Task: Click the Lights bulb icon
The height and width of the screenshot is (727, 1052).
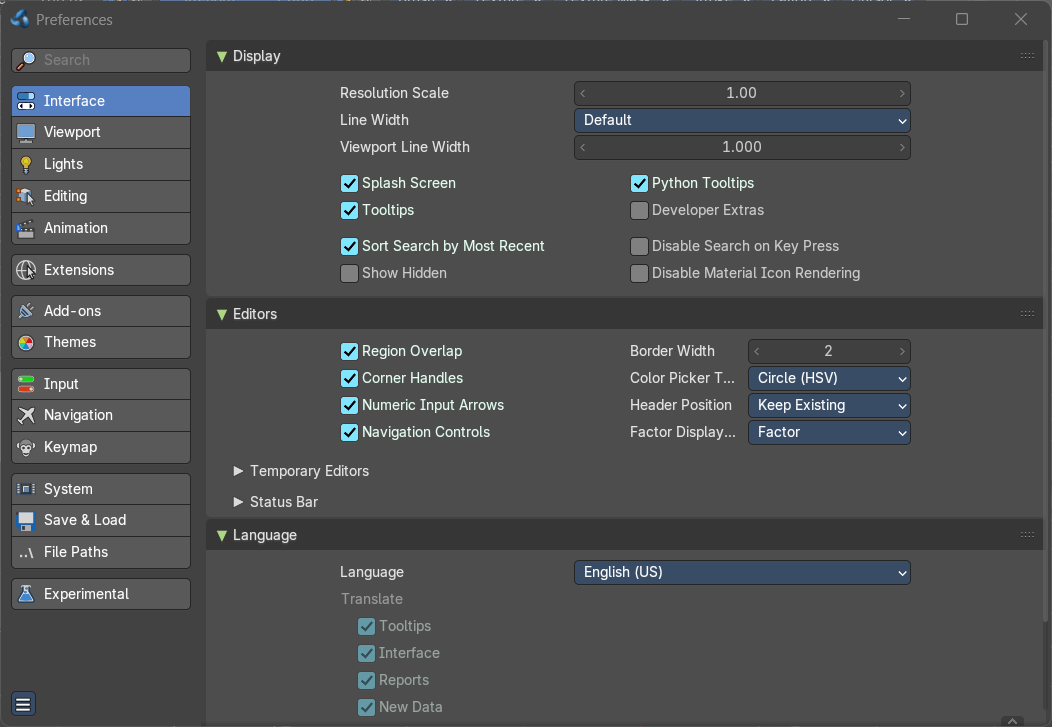Action: [26, 164]
